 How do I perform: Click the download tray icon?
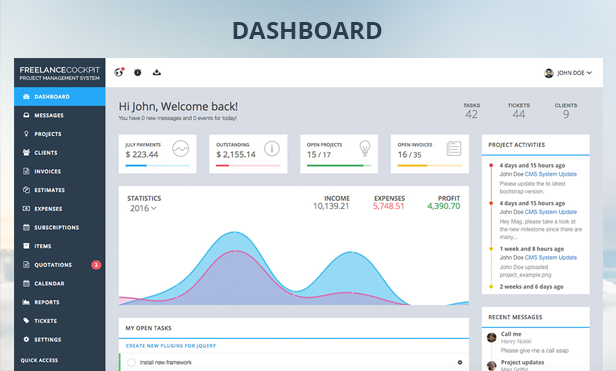click(157, 72)
